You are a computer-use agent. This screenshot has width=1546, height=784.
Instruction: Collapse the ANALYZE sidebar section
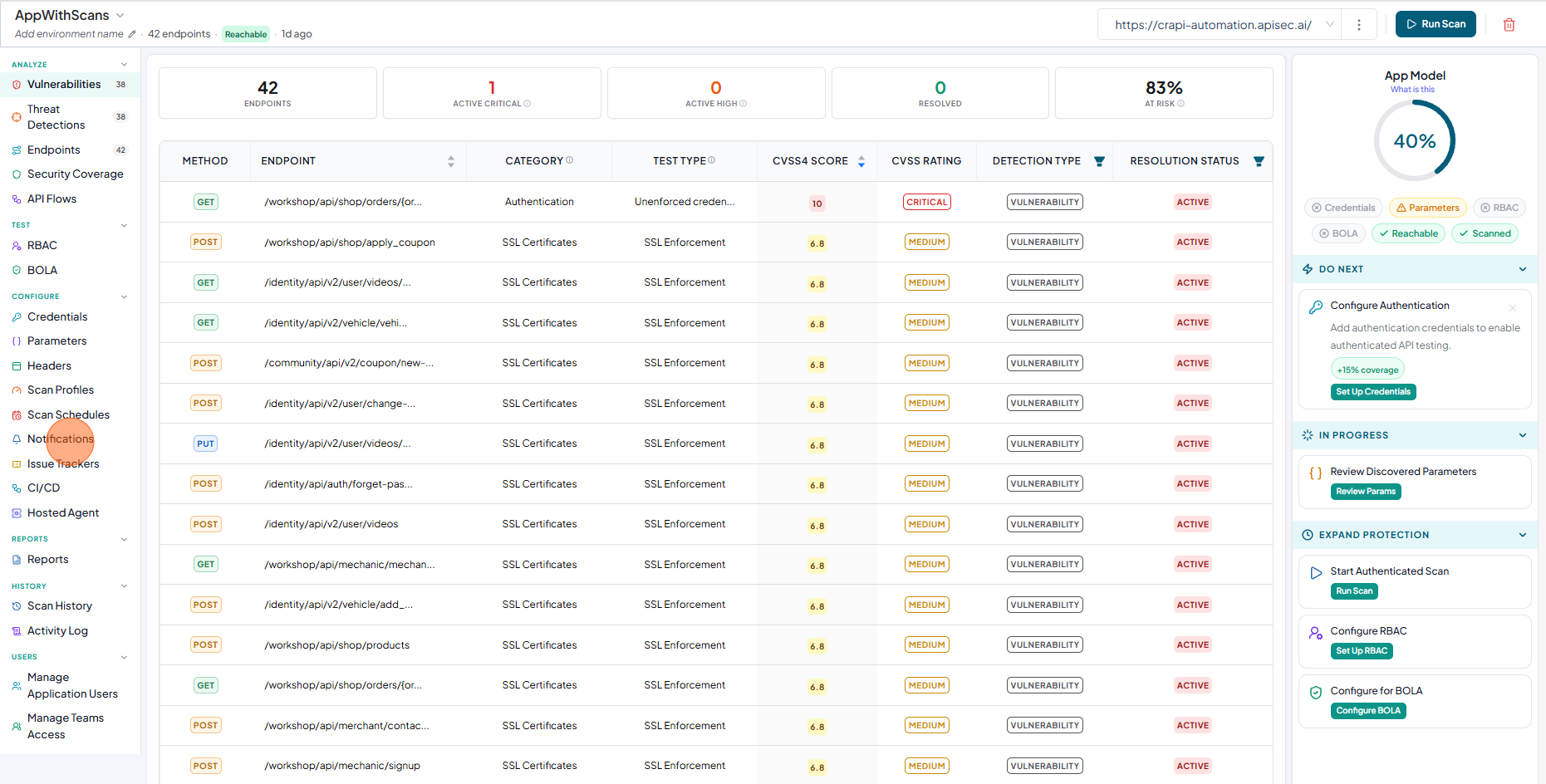(124, 65)
